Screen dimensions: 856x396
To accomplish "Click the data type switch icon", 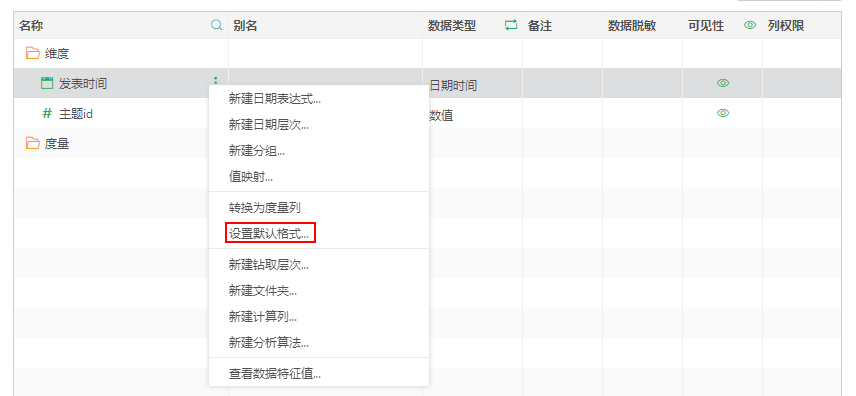I will 511,25.
